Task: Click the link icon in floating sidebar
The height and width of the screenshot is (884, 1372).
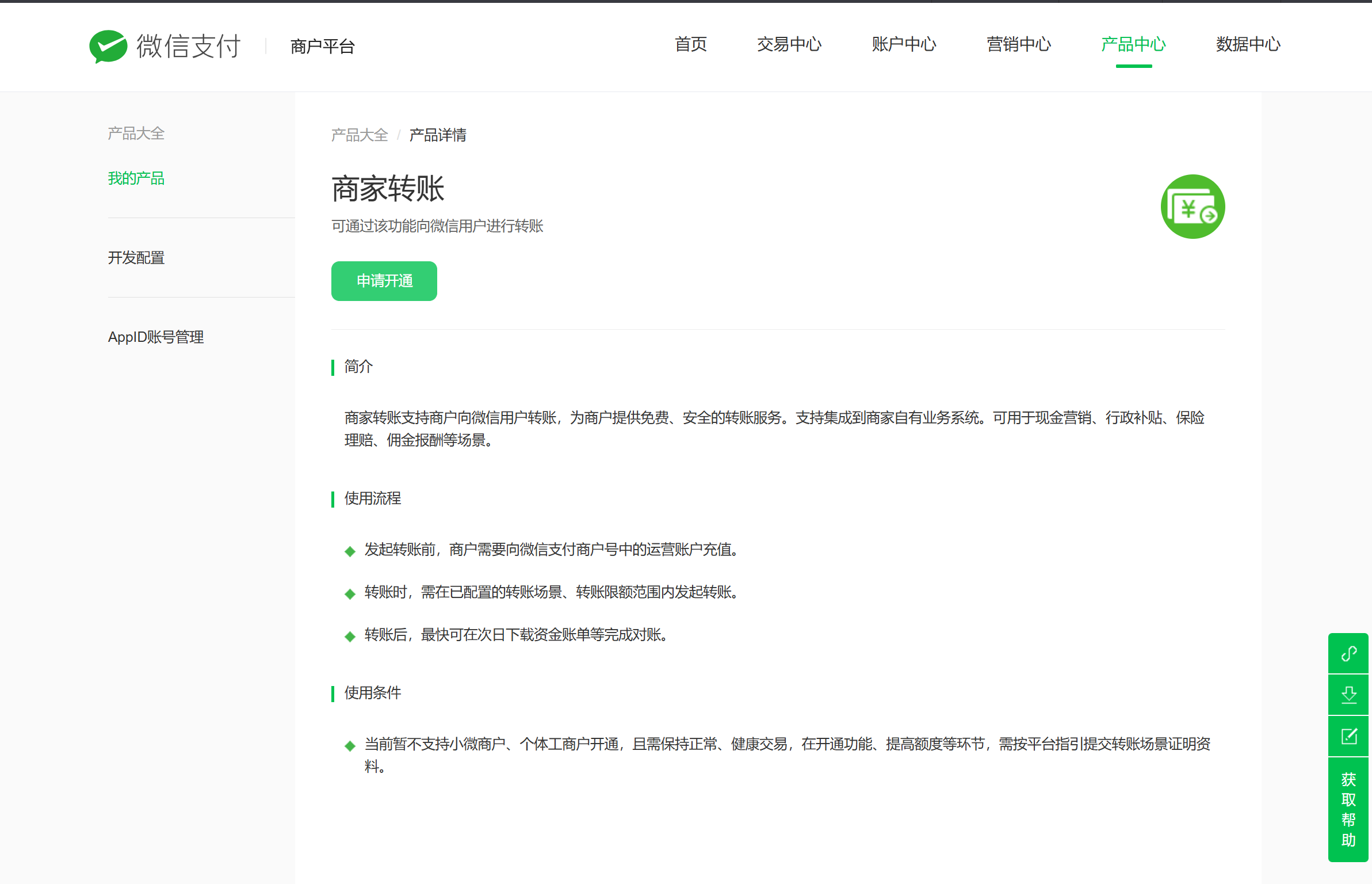Action: coord(1348,654)
